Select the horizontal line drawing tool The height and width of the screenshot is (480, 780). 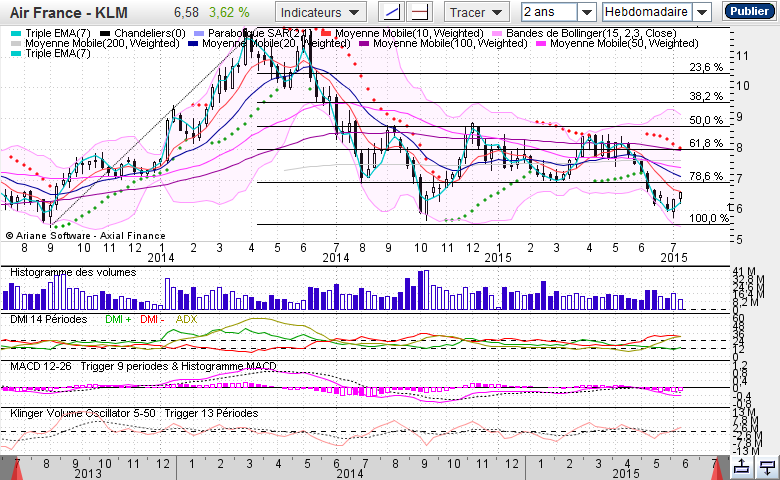420,12
